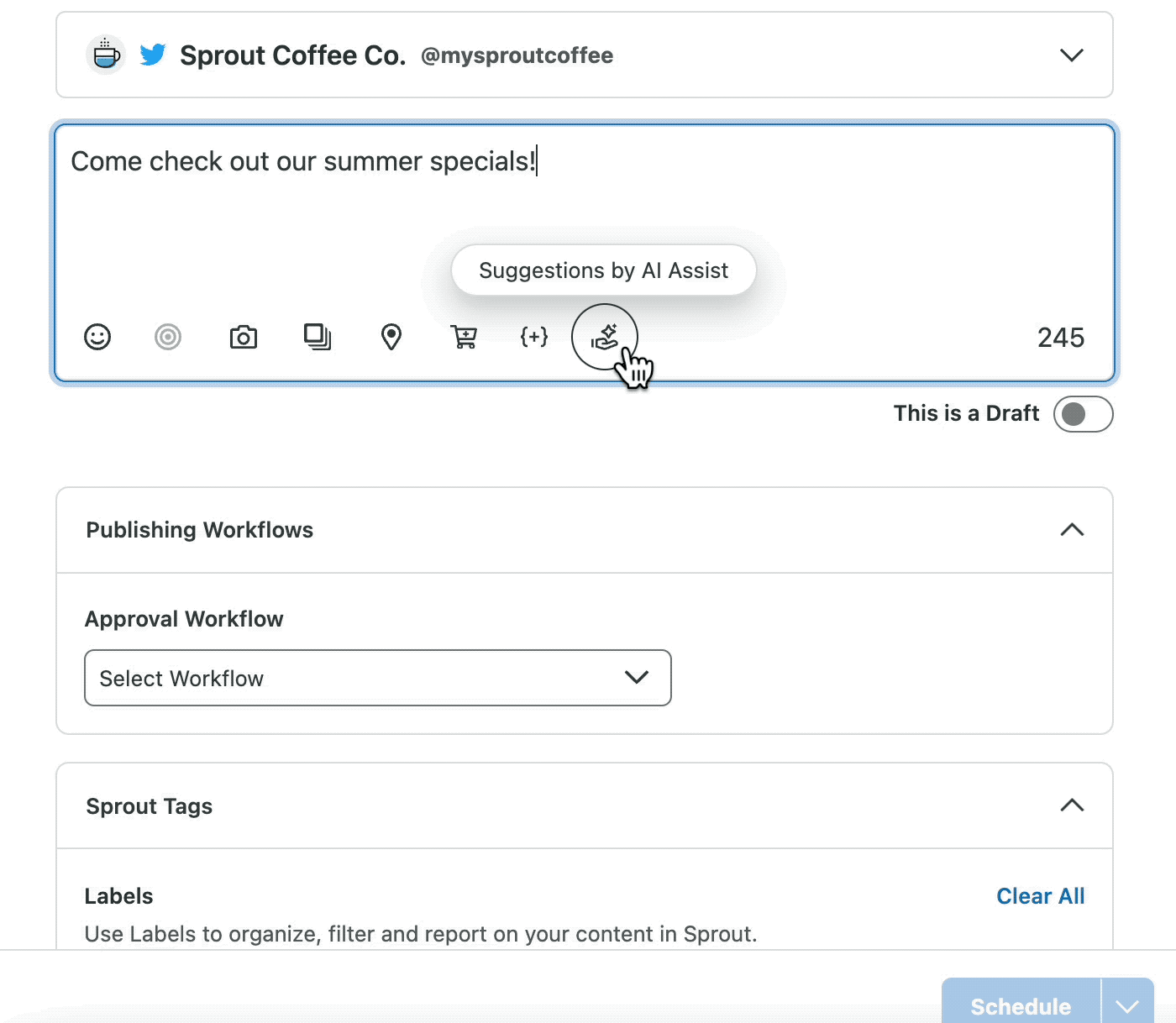Add a photo with camera icon
The width and height of the screenshot is (1176, 1023).
(x=244, y=337)
